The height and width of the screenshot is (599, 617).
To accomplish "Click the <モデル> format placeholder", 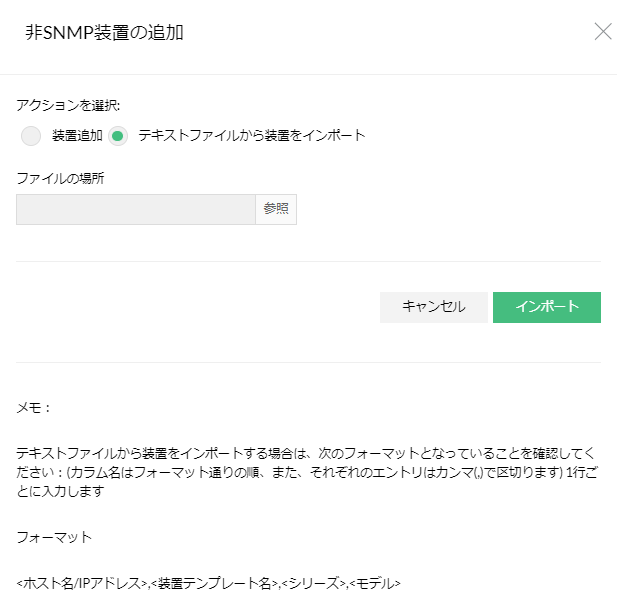I will click(376, 582).
